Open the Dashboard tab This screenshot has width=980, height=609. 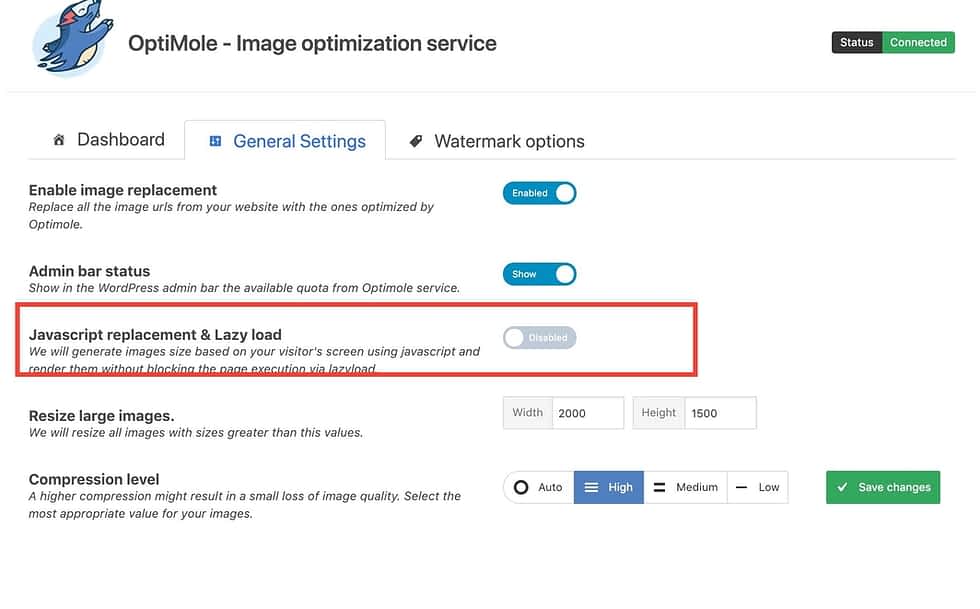(x=109, y=139)
